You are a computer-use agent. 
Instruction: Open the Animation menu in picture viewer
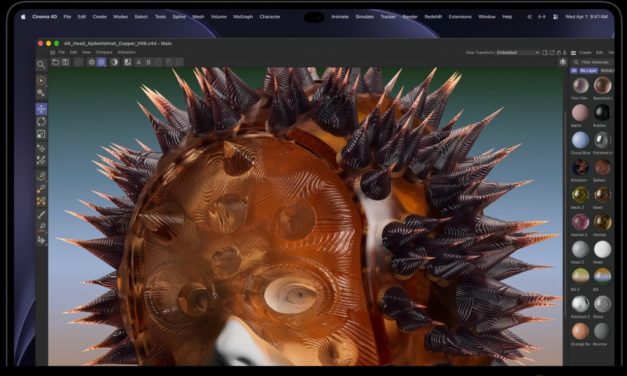pyautogui.click(x=126, y=52)
